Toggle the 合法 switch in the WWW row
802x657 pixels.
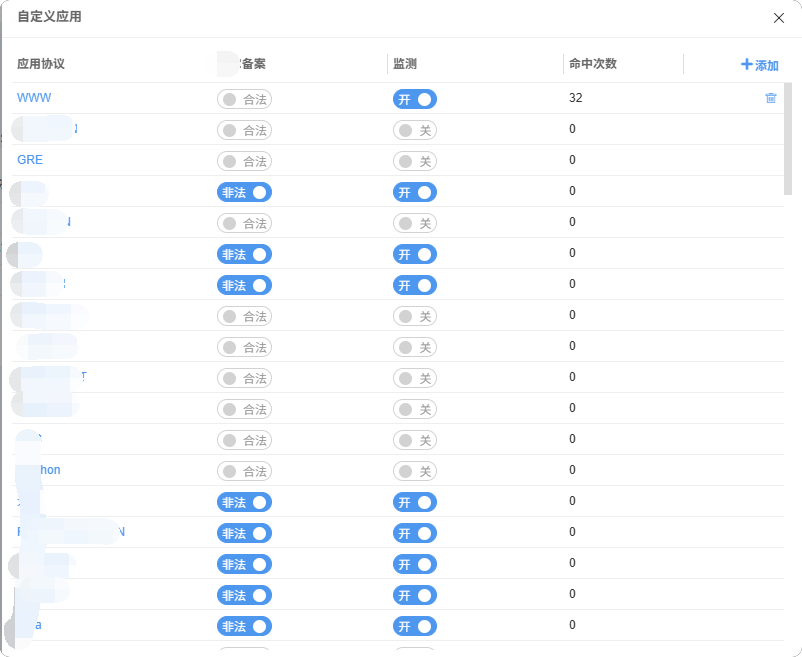(244, 99)
